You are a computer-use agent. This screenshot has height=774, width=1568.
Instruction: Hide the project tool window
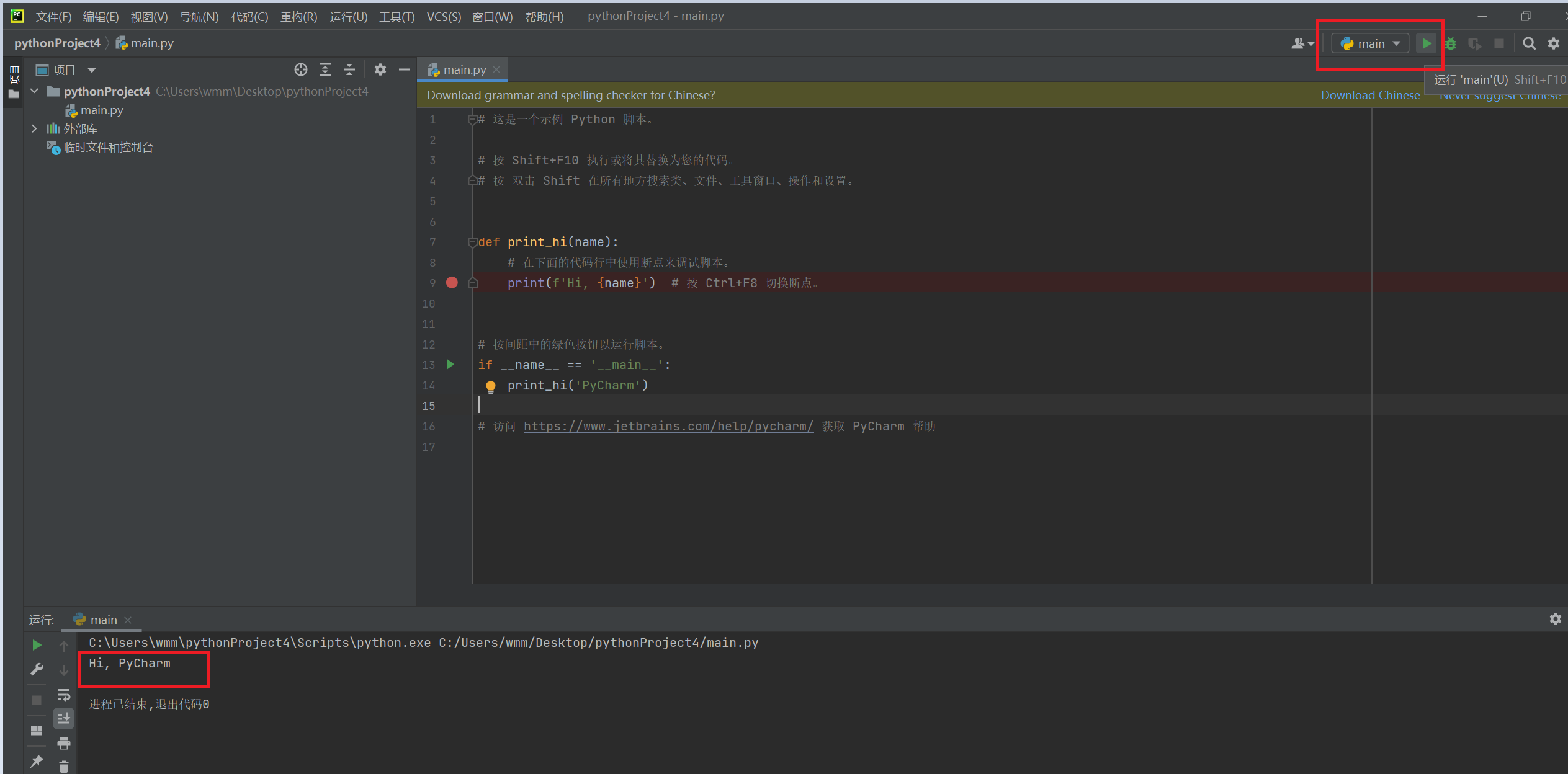point(405,69)
